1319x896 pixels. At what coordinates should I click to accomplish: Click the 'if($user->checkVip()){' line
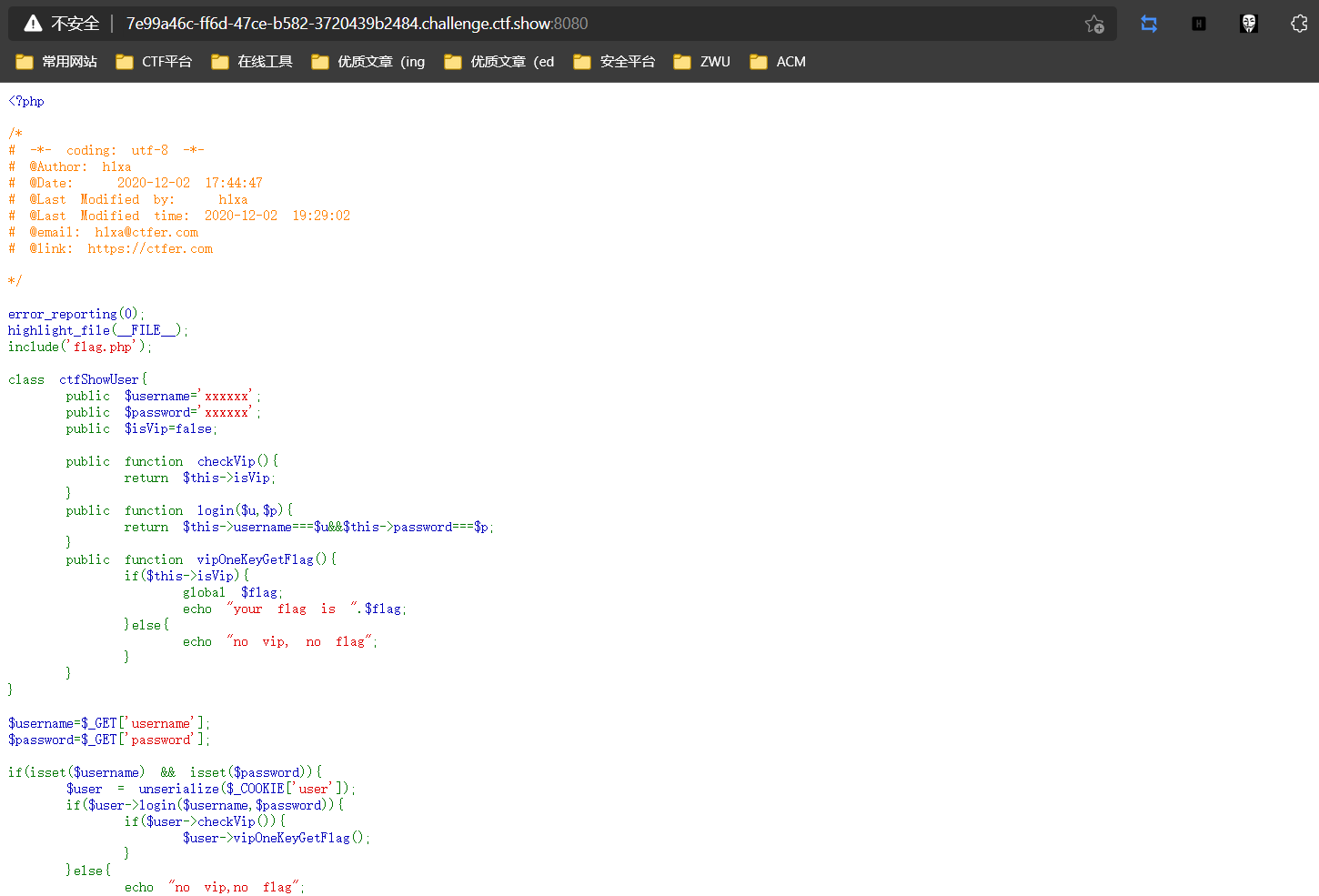[206, 821]
